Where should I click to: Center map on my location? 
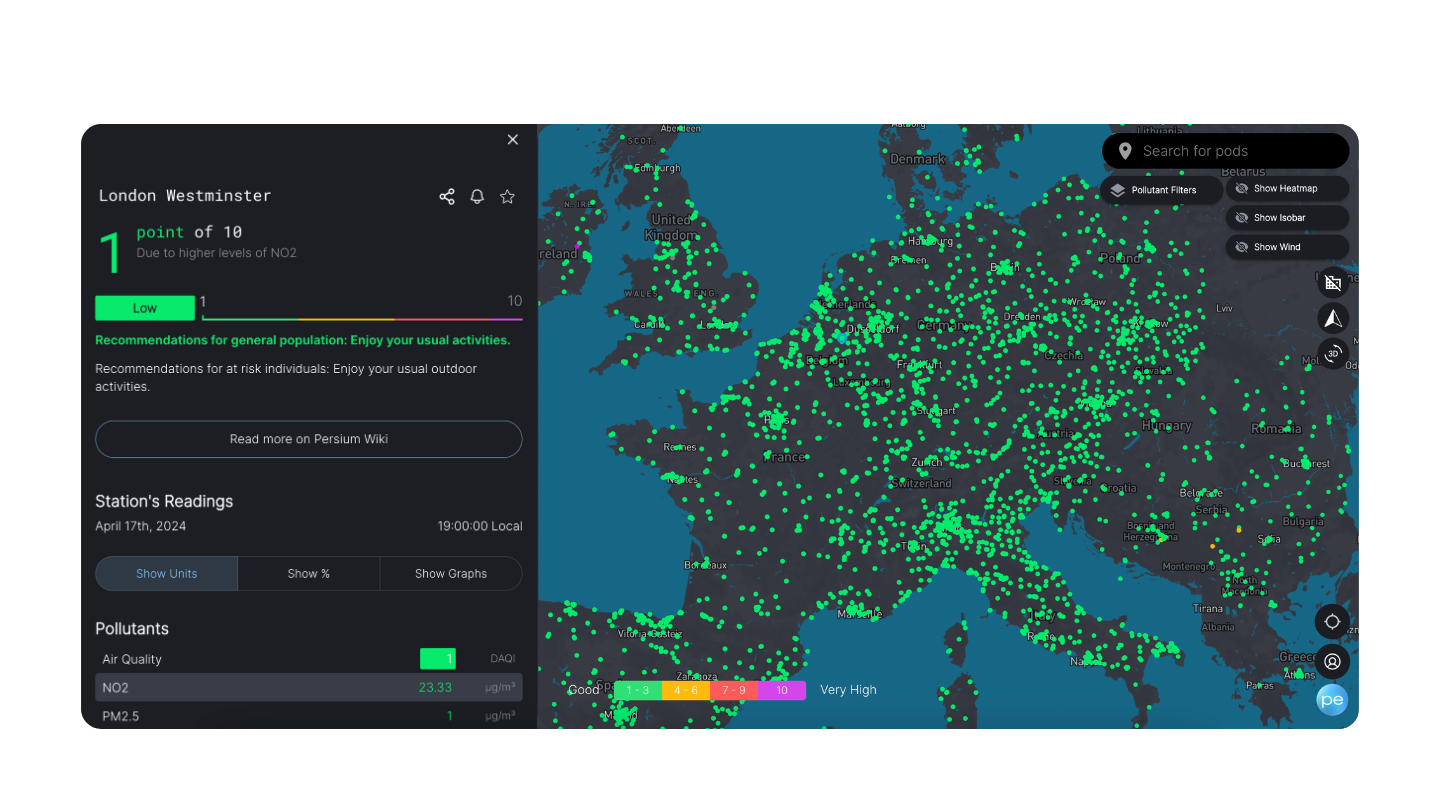tap(1332, 622)
